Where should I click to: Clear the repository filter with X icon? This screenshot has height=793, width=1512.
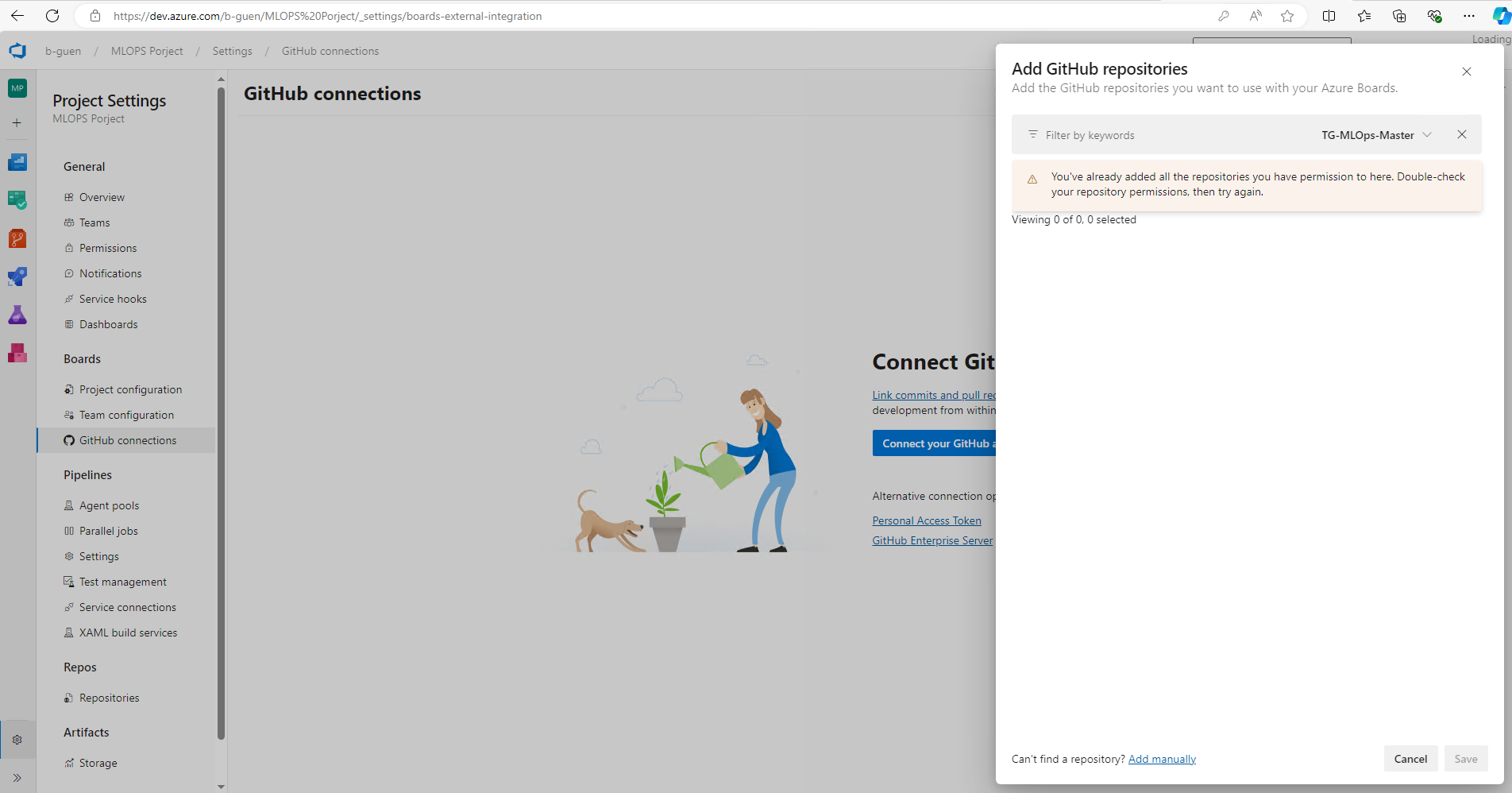tap(1462, 134)
